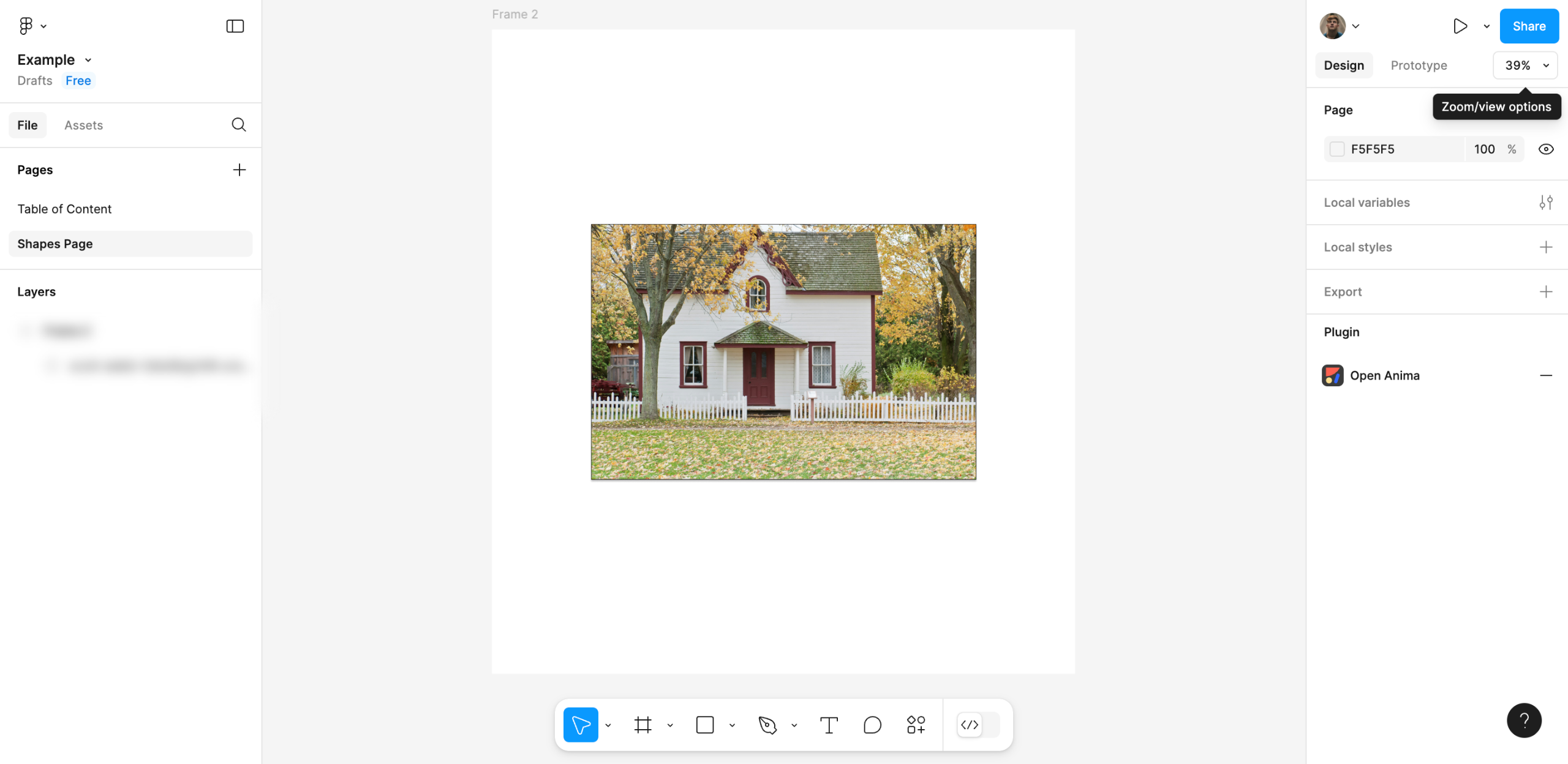Image resolution: width=1568 pixels, height=764 pixels.
Task: Open the help question mark button
Action: [1524, 721]
